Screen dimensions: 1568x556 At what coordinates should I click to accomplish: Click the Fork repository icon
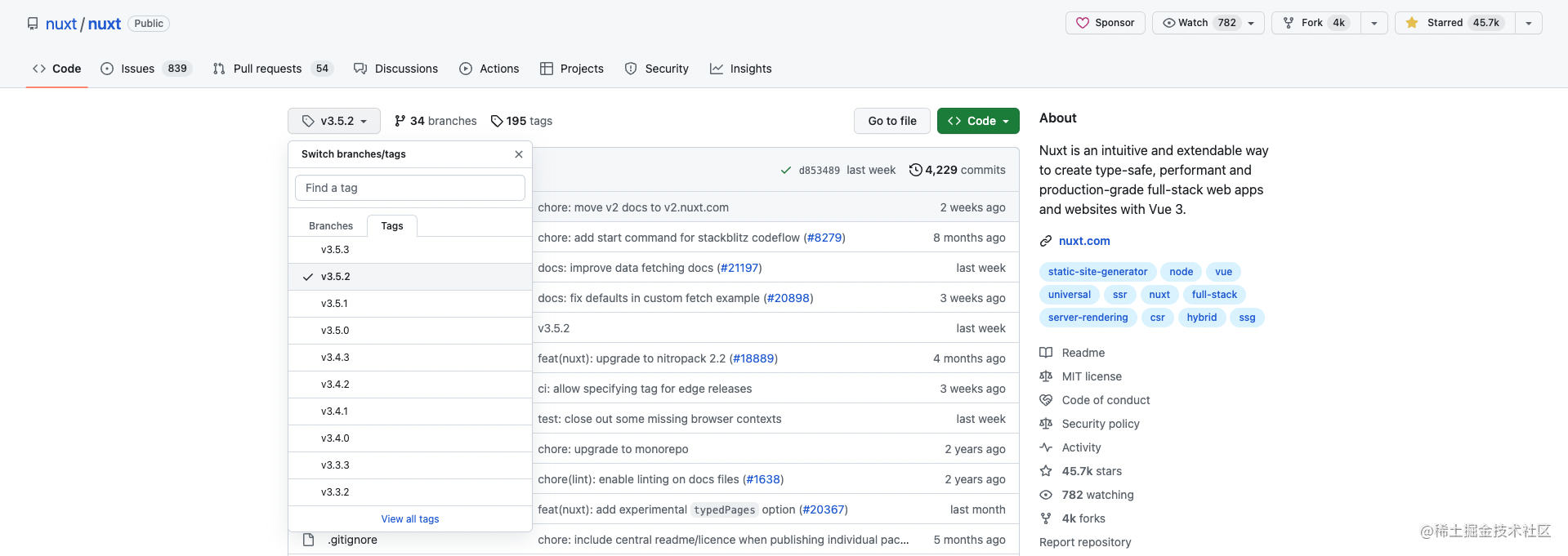(x=1289, y=23)
